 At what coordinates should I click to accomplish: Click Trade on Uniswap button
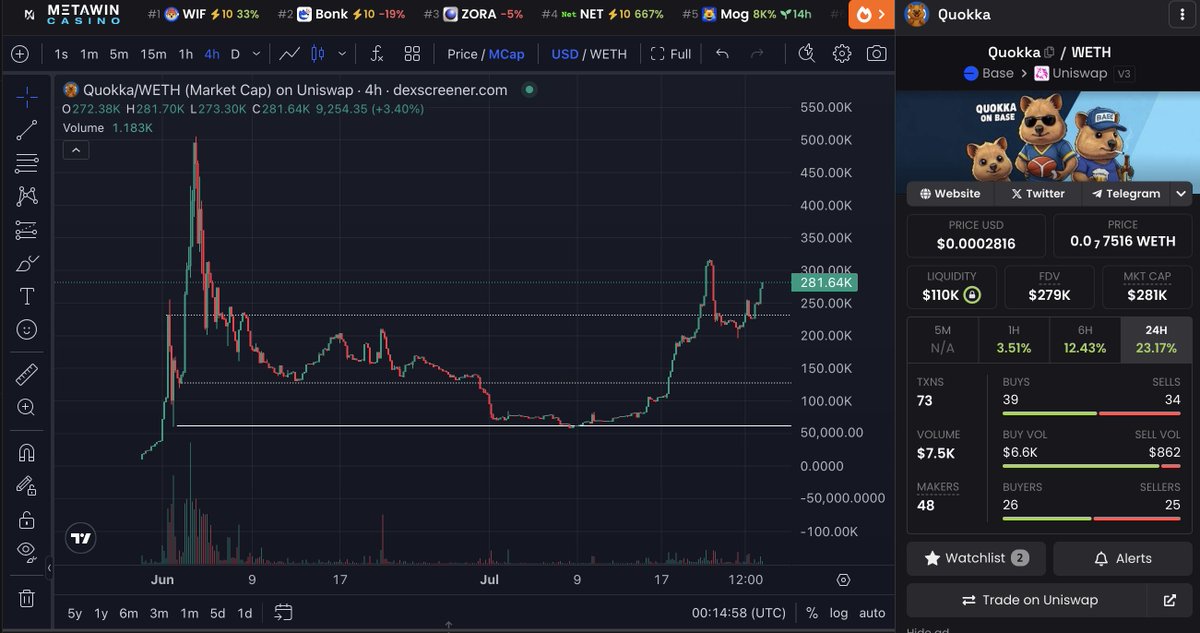(x=1029, y=600)
